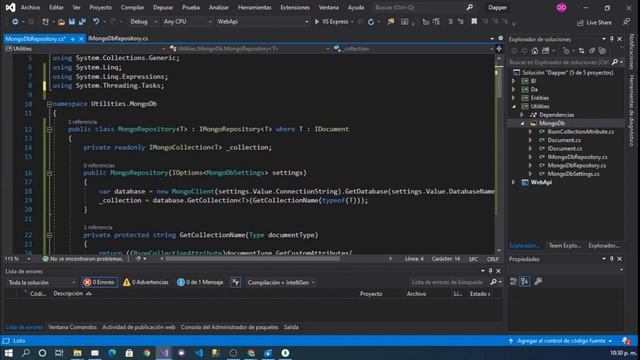Viewport: 640px width, 360px height.
Task: Click the Undo arrow icon
Action: coord(96,22)
